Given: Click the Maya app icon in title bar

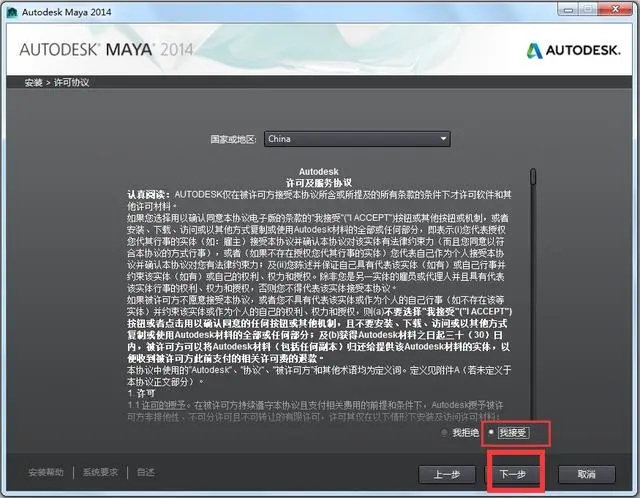Looking at the screenshot, I should pos(12,12).
